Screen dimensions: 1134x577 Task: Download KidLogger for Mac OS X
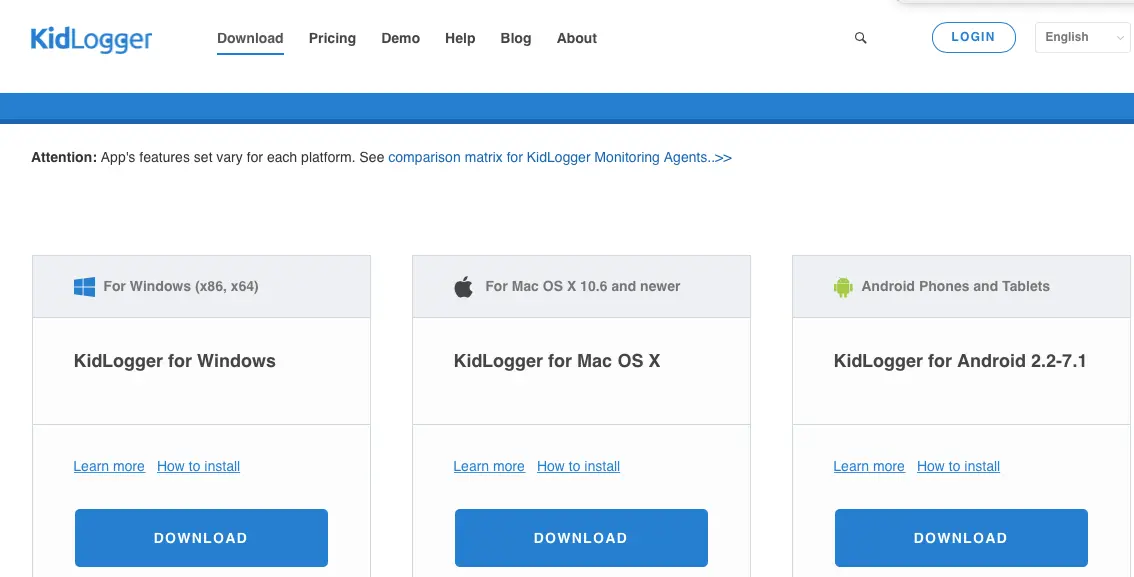tap(581, 538)
